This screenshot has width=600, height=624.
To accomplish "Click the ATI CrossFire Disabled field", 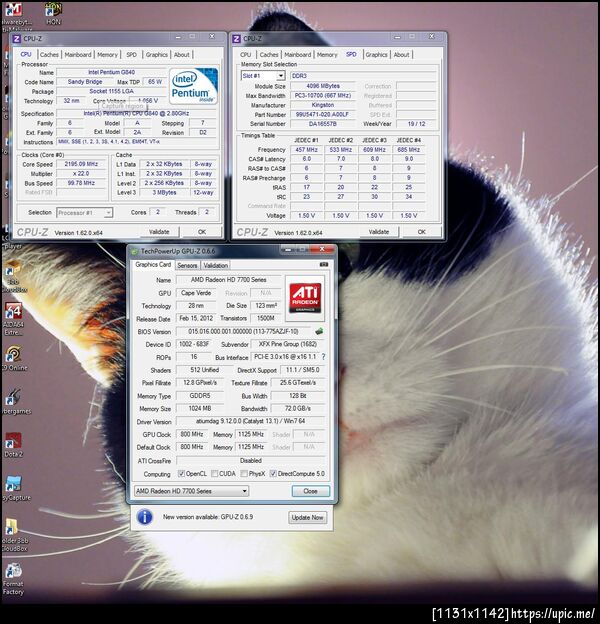I will coord(251,460).
